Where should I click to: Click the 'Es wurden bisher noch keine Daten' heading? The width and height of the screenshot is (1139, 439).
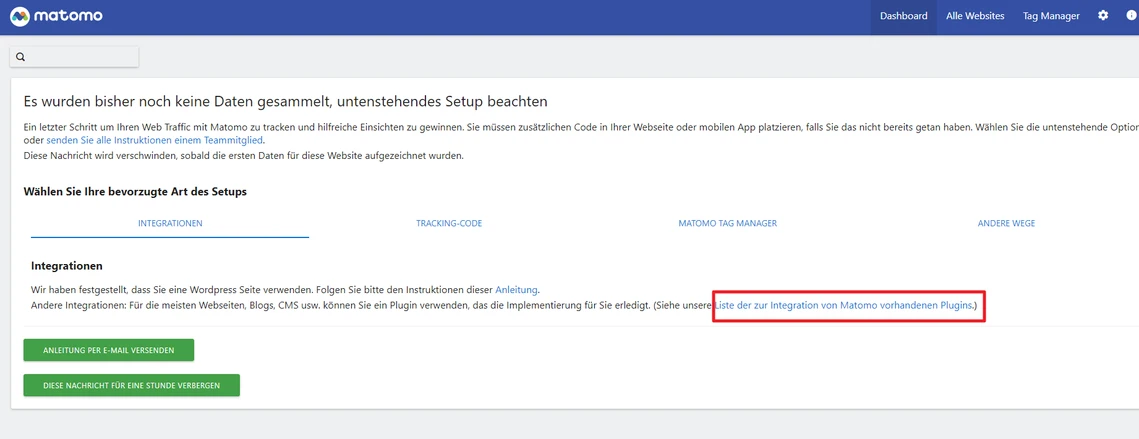point(285,102)
